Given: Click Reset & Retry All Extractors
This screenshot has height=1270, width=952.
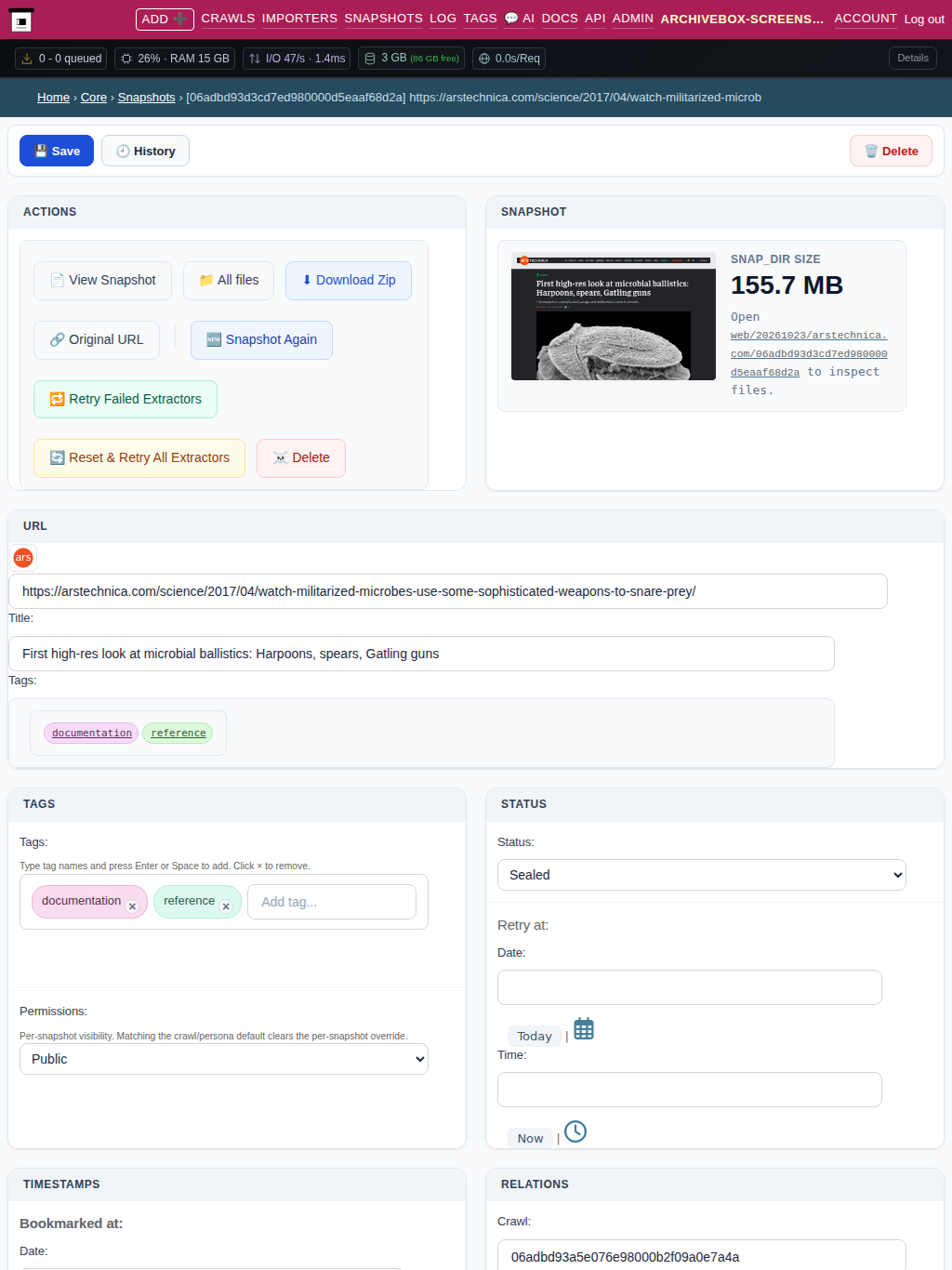Looking at the screenshot, I should [139, 457].
